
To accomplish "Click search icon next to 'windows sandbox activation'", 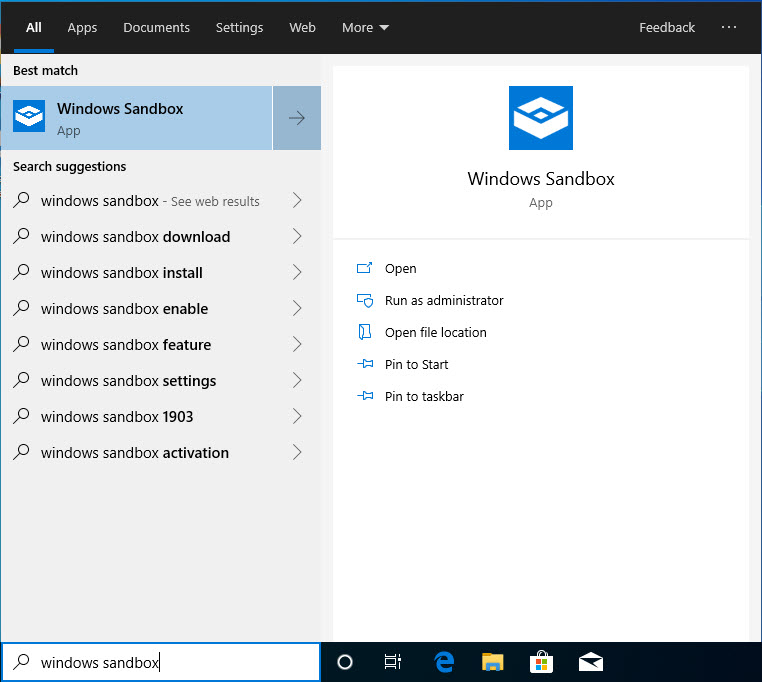I will pyautogui.click(x=21, y=452).
